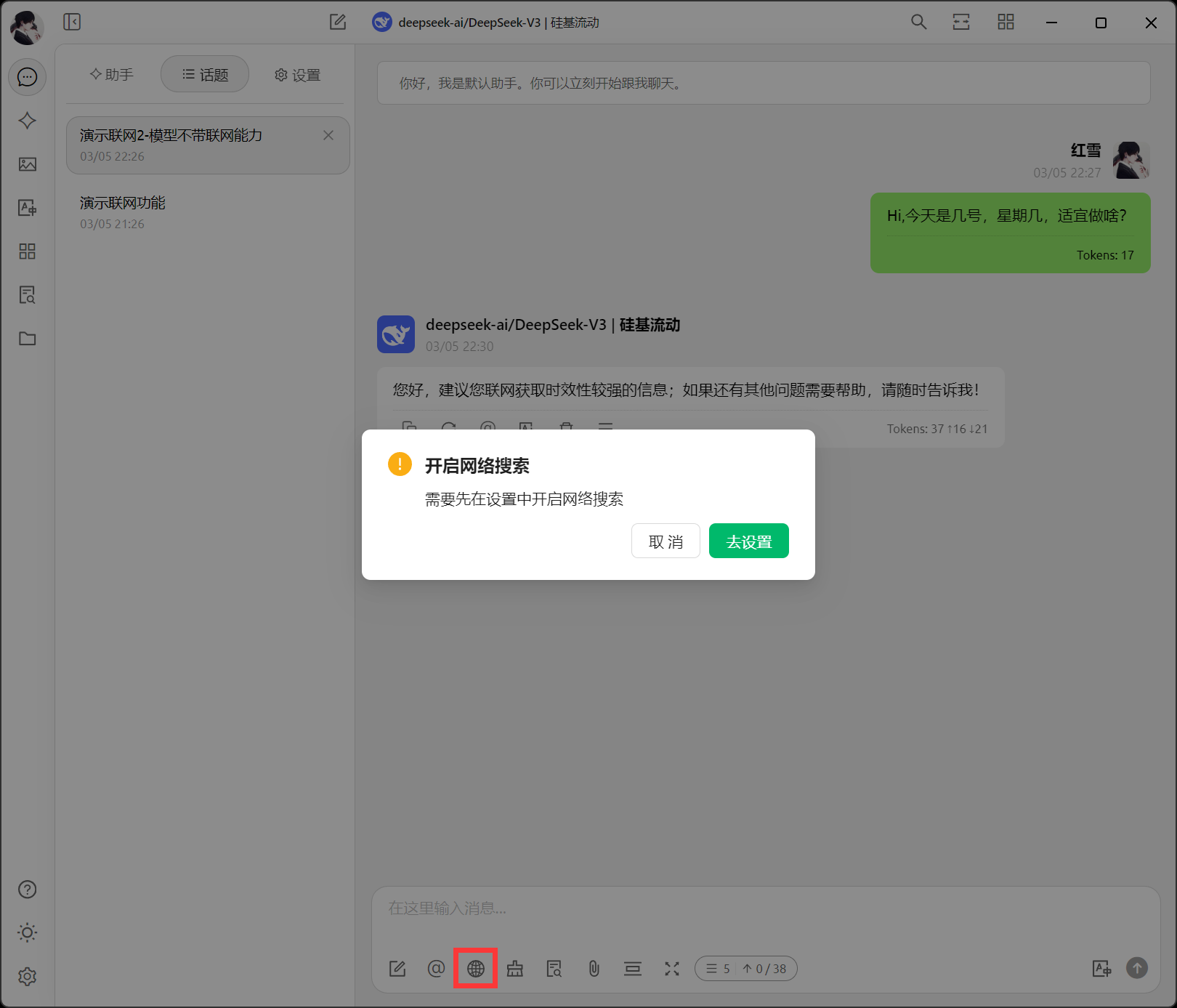Open the translate icon in left sidebar

pyautogui.click(x=27, y=208)
